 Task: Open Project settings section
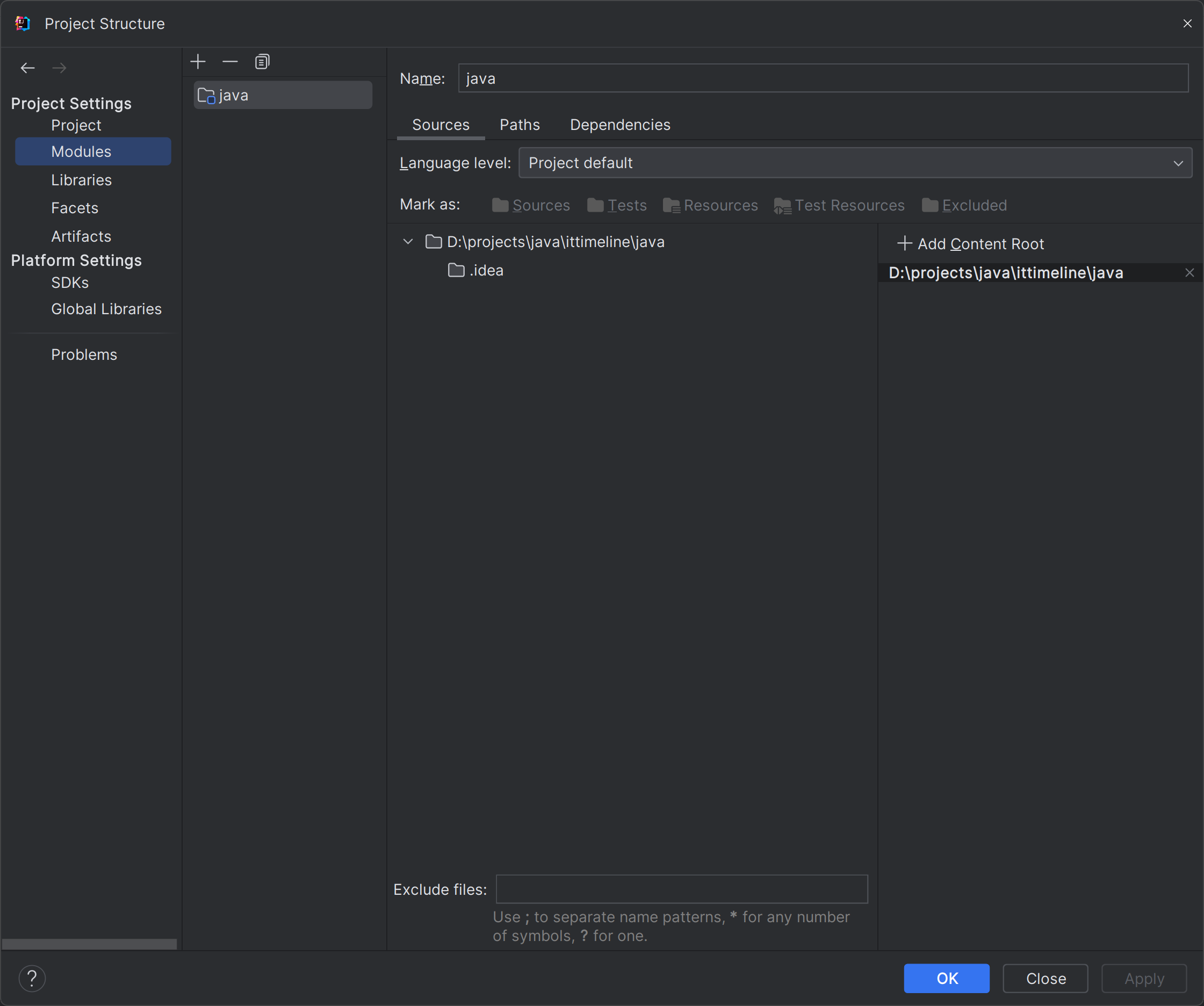tap(76, 125)
